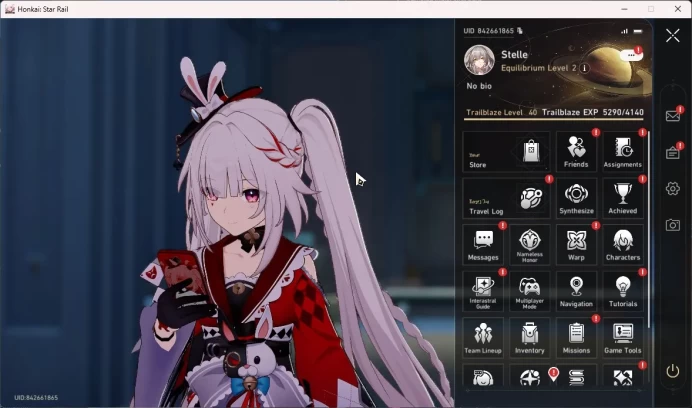Open the Characters screen

623,245
